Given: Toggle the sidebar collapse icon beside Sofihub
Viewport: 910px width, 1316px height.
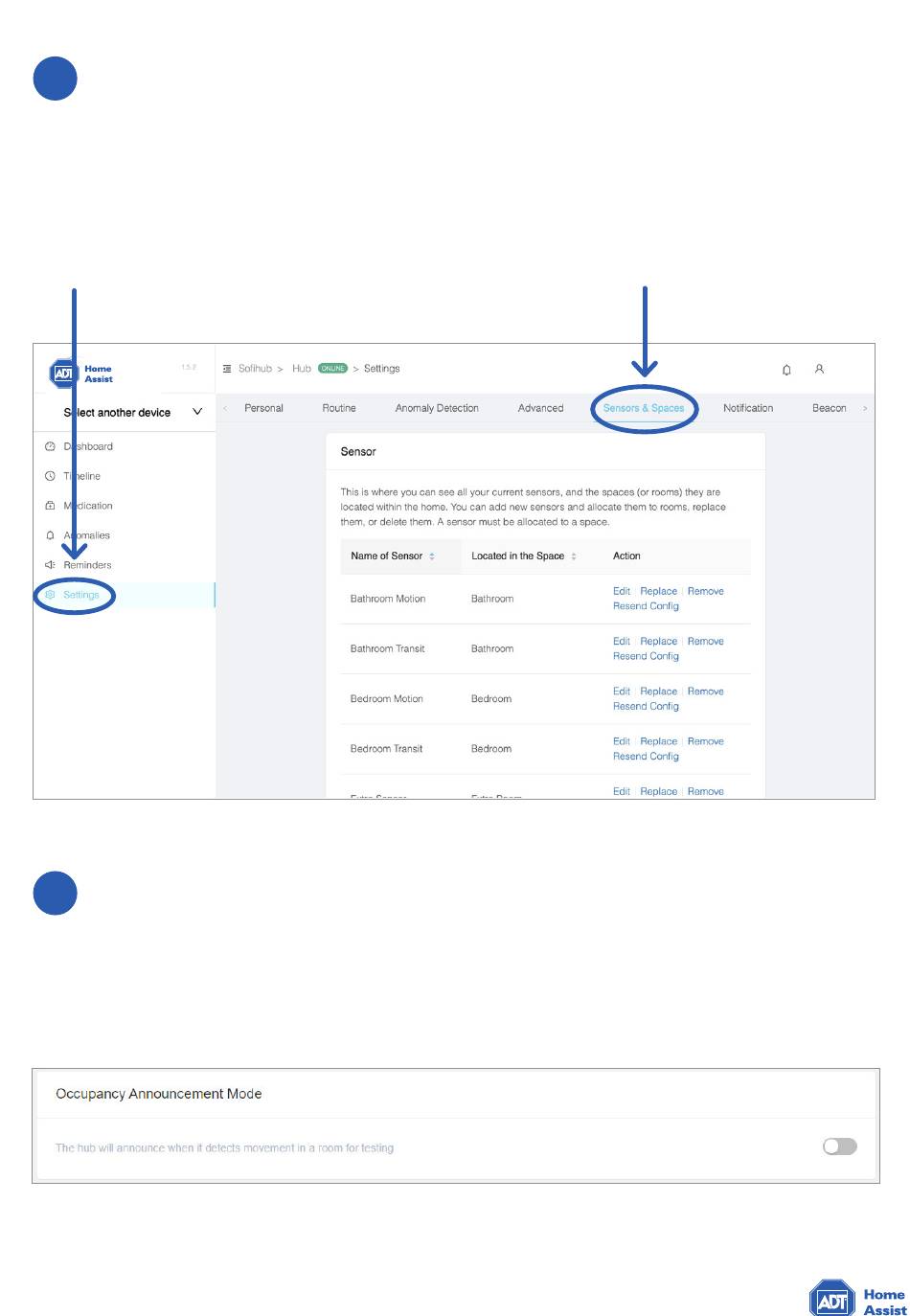Looking at the screenshot, I should [227, 369].
